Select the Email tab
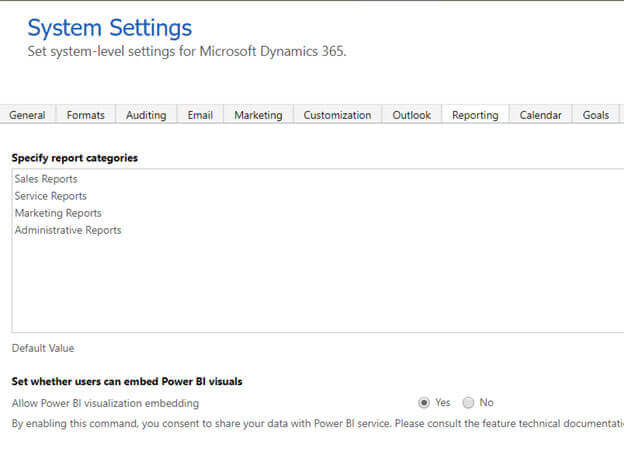This screenshot has height=462, width=624. coord(200,115)
